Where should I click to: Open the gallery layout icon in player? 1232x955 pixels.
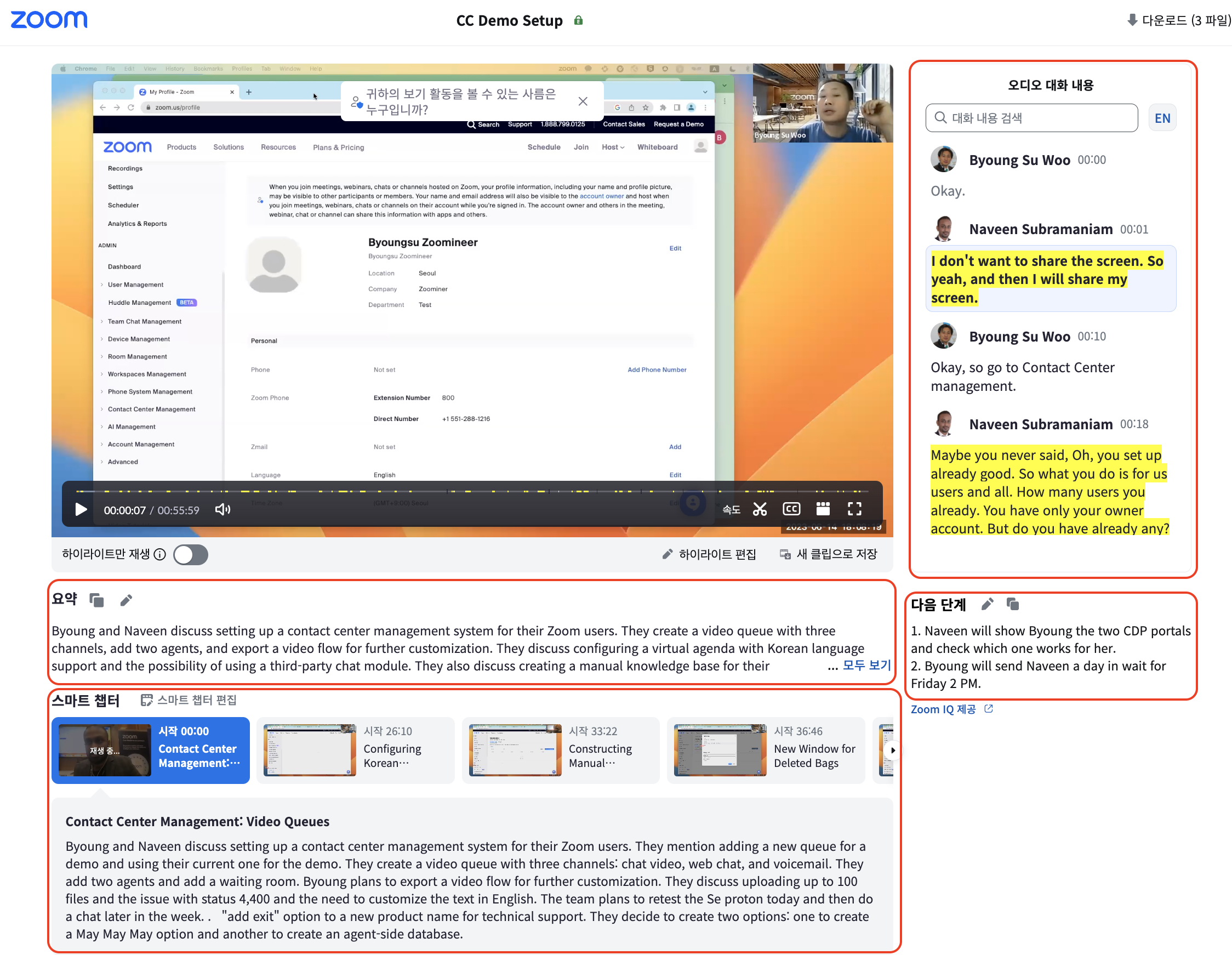(x=823, y=509)
